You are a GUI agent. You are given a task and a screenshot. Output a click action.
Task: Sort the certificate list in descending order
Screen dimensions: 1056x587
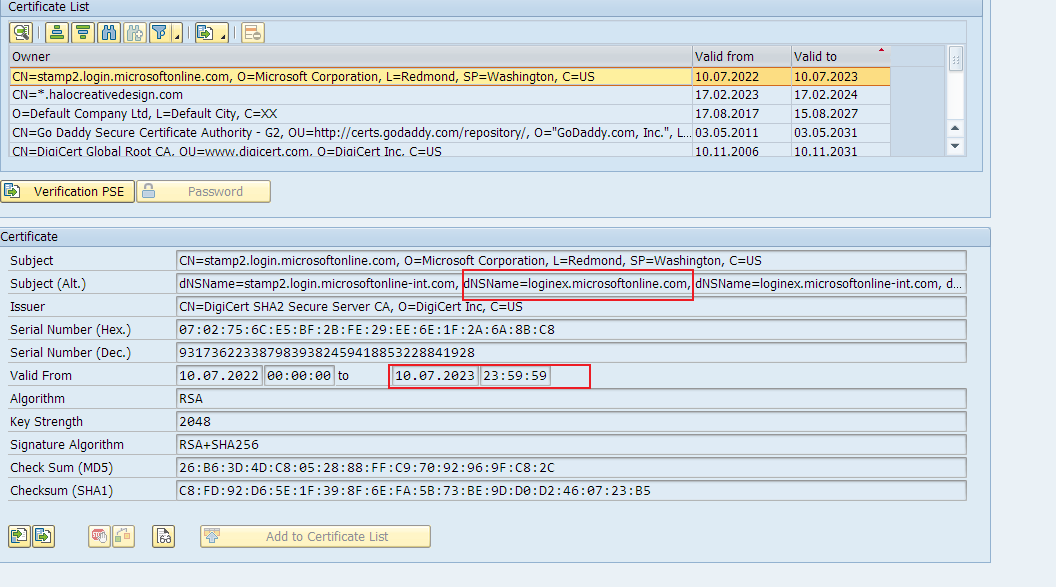click(83, 33)
